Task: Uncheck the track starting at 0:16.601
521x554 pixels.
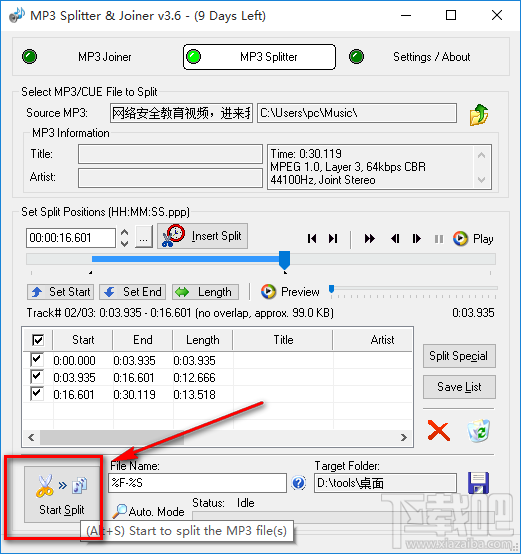Action: (37, 393)
